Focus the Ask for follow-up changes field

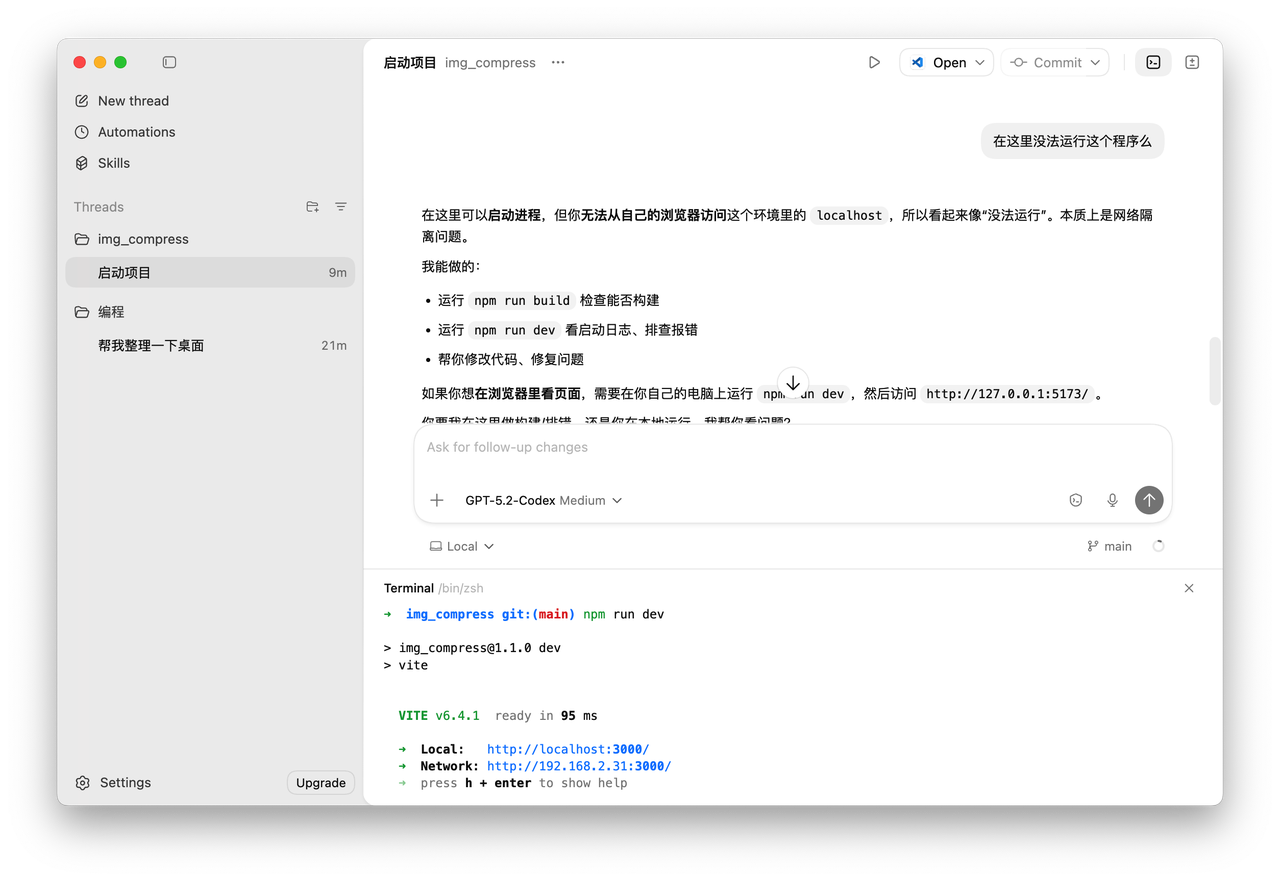pos(792,448)
